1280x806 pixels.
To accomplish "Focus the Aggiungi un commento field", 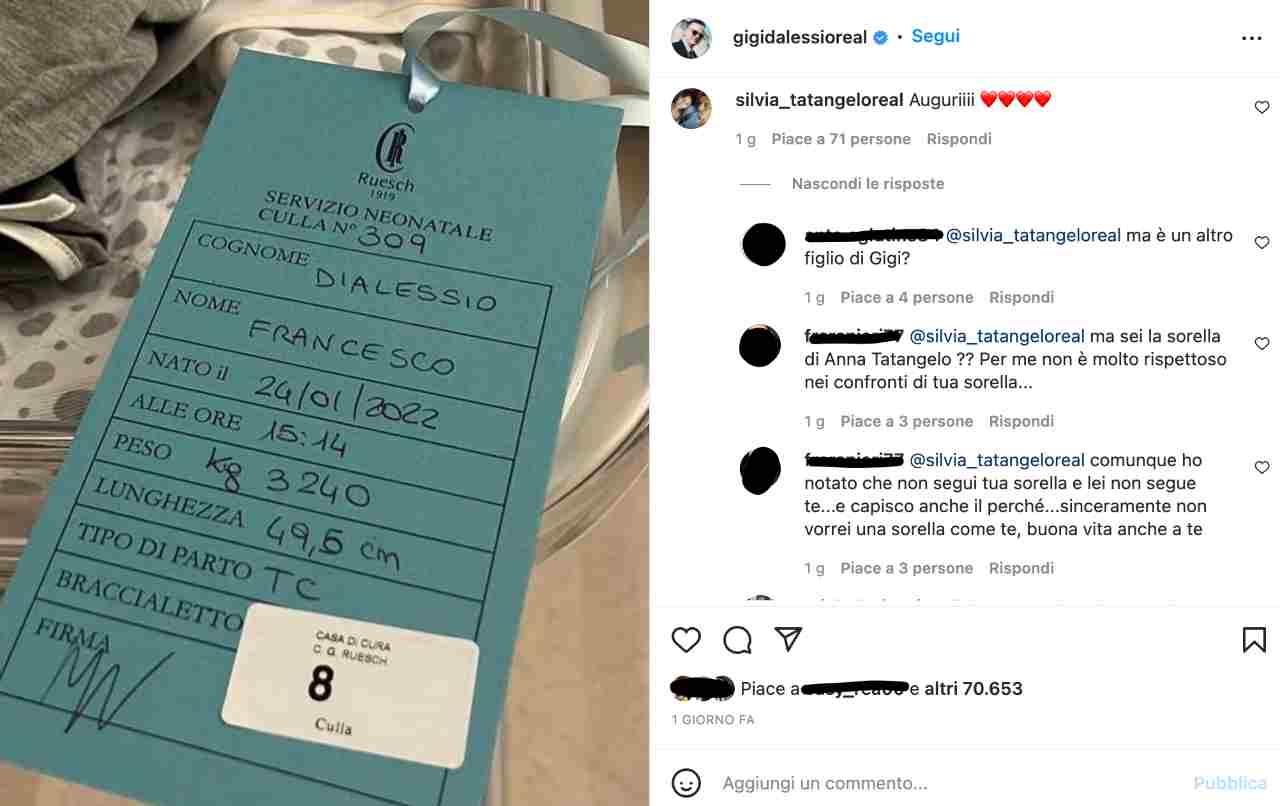I will (950, 783).
